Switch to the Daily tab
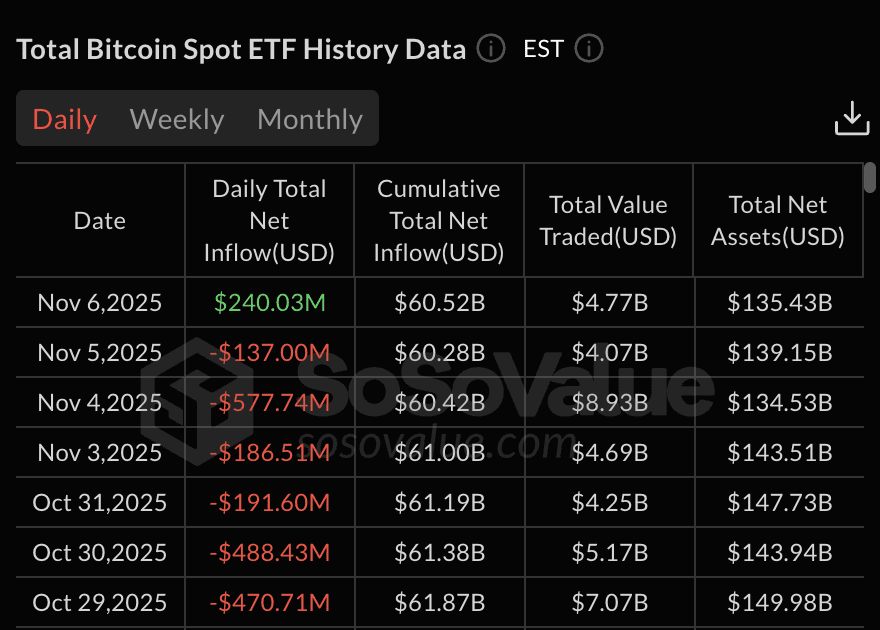Image resolution: width=880 pixels, height=630 pixels. pos(65,119)
